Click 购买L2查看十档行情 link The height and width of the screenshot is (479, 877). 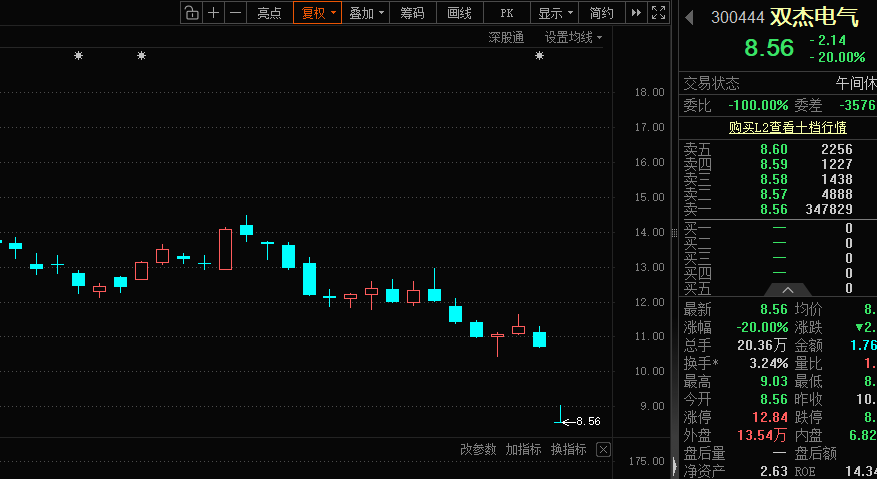tap(788, 128)
